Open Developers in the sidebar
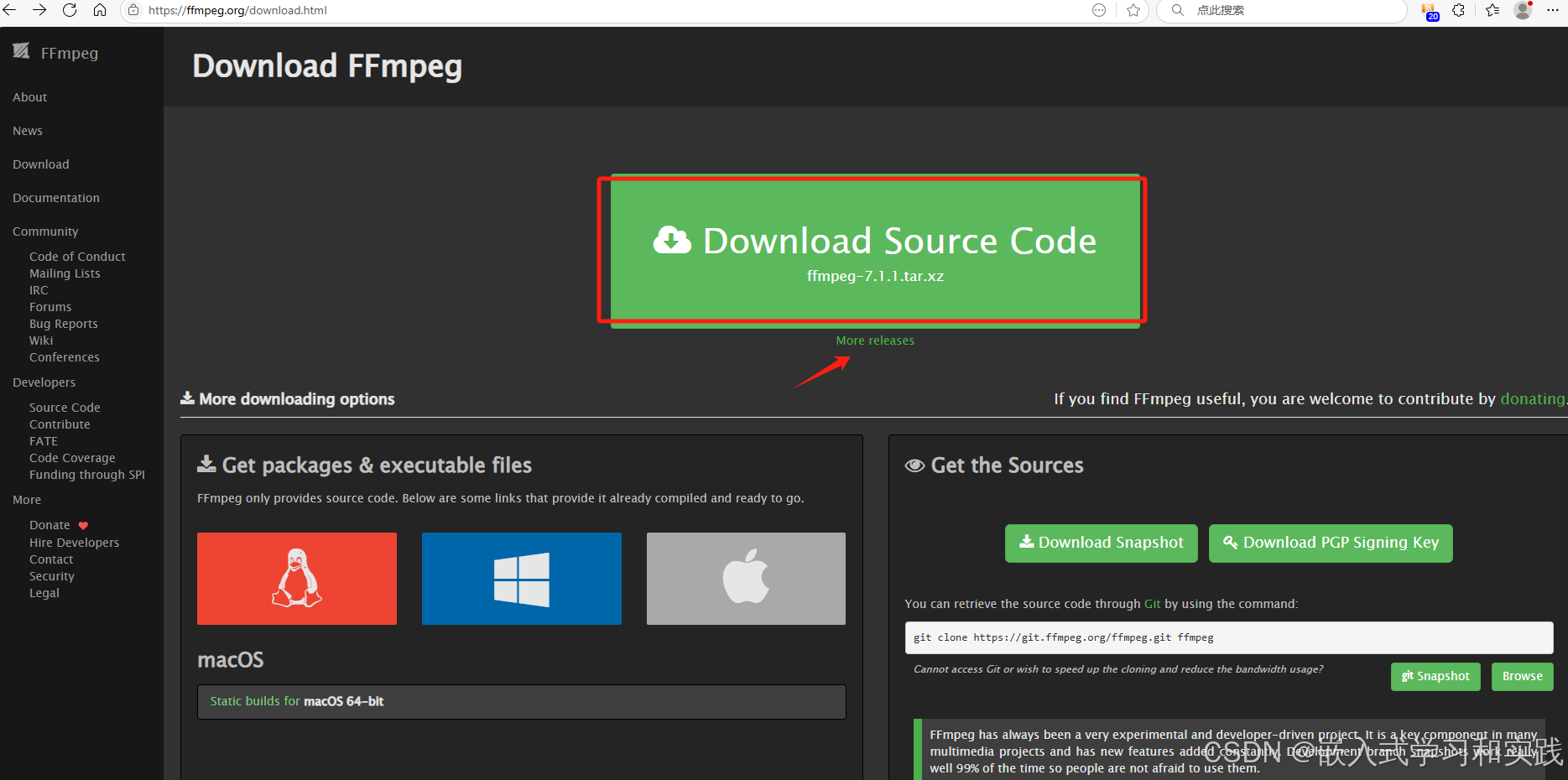The height and width of the screenshot is (780, 1568). [x=44, y=382]
